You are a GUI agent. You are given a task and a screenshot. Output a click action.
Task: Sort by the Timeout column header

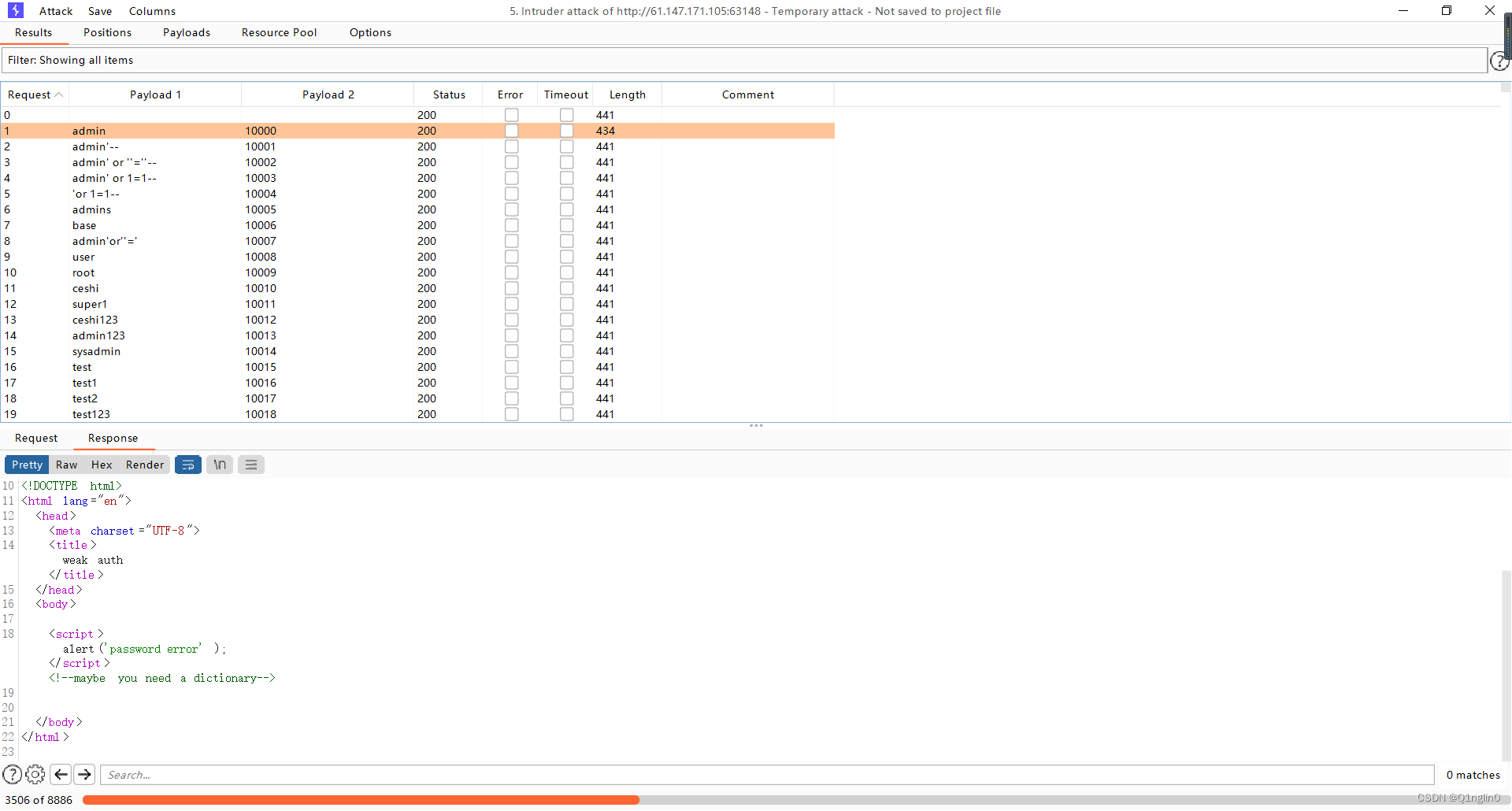coord(565,94)
